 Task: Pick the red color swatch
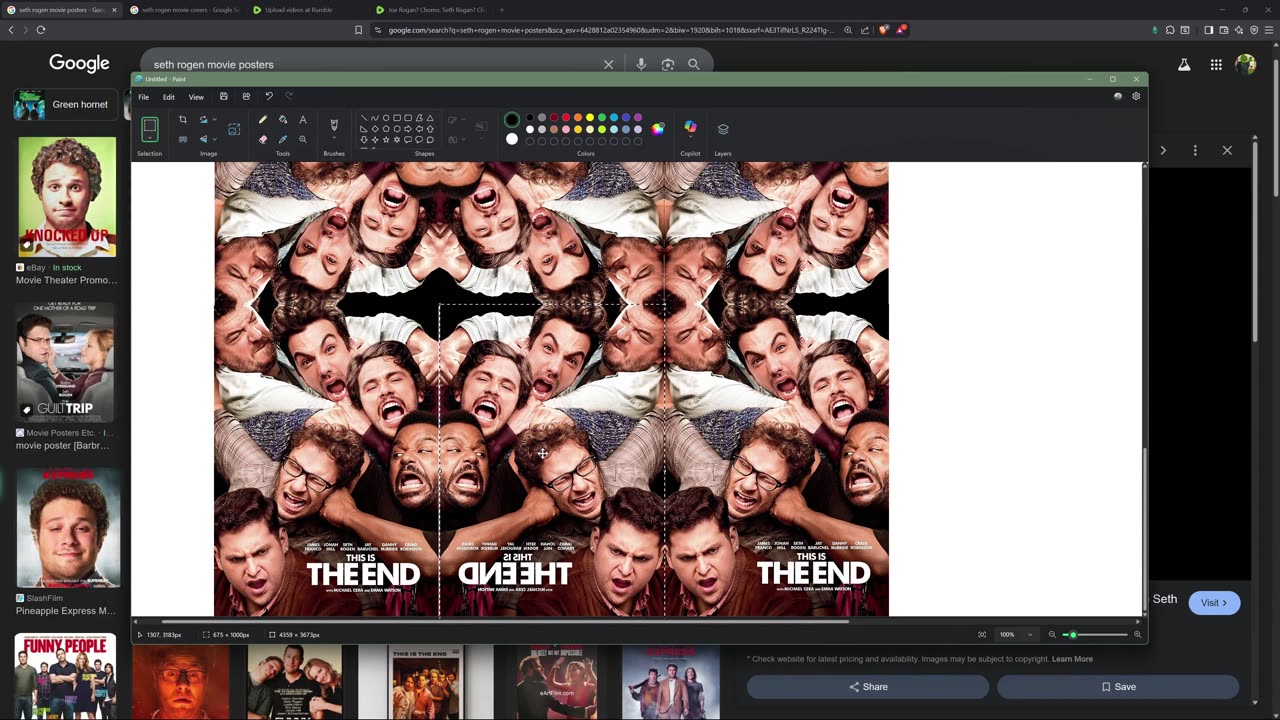pyautogui.click(x=565, y=118)
